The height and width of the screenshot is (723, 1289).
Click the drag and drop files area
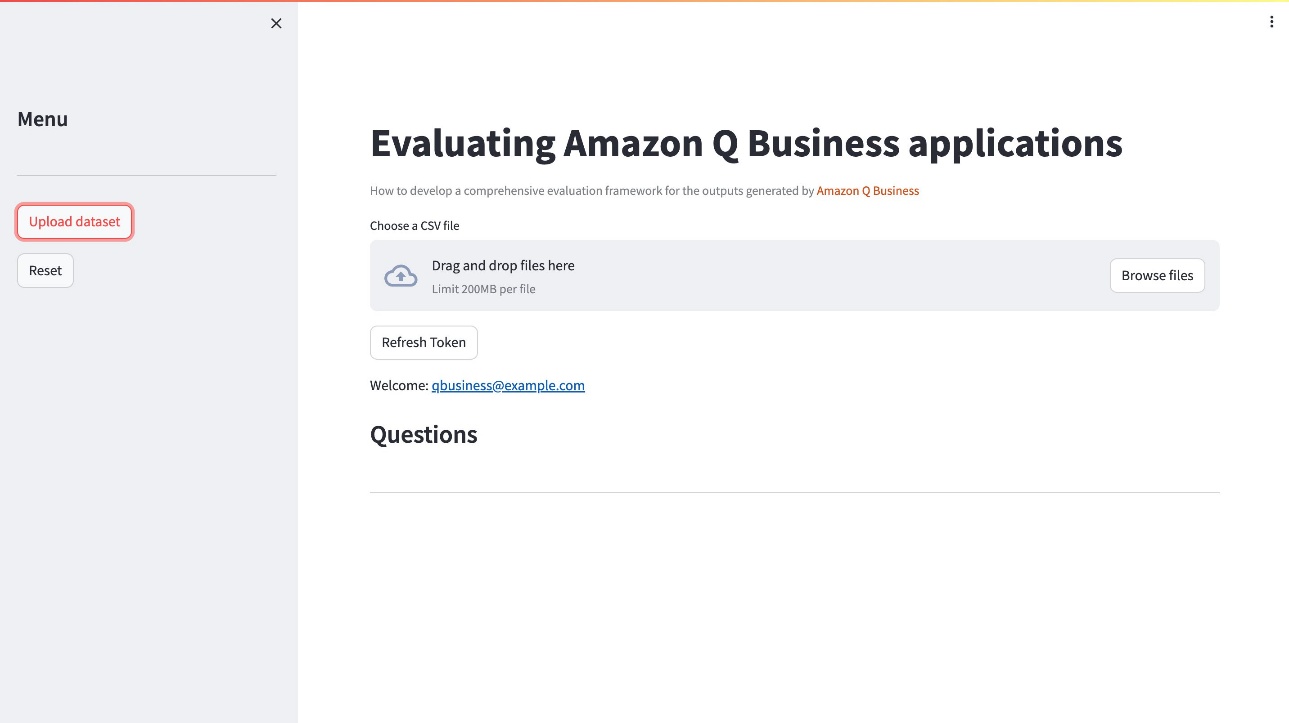795,275
